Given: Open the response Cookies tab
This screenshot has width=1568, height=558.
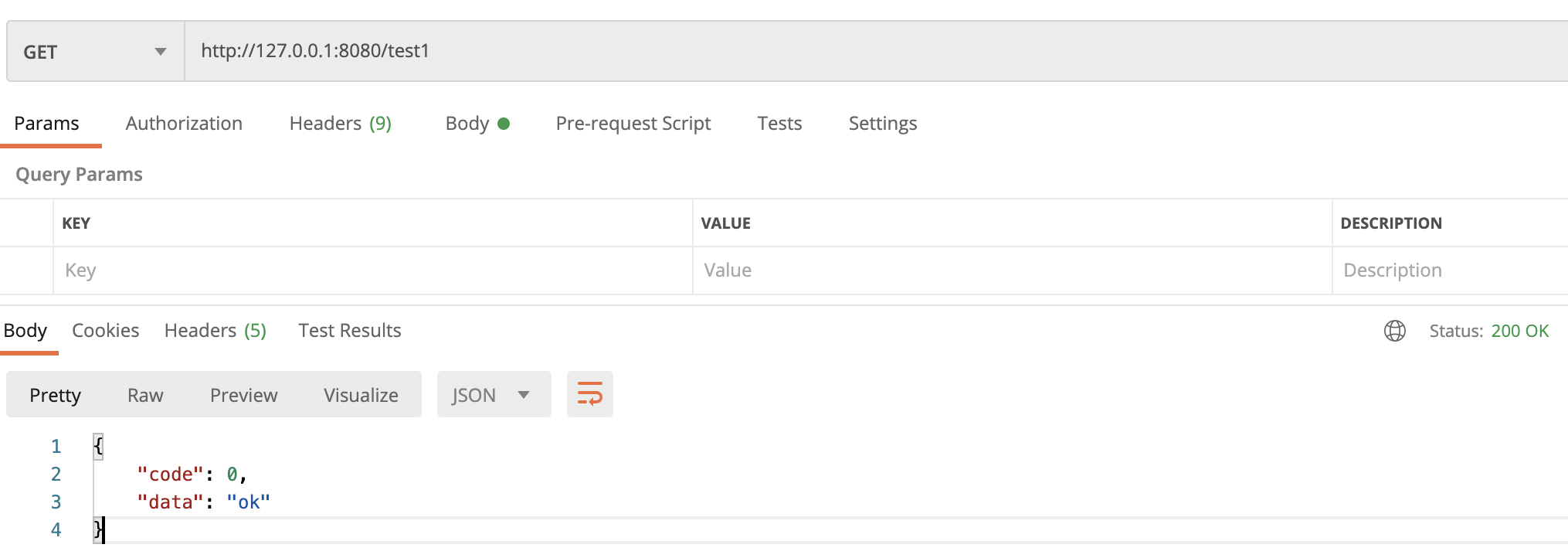Looking at the screenshot, I should 106,331.
